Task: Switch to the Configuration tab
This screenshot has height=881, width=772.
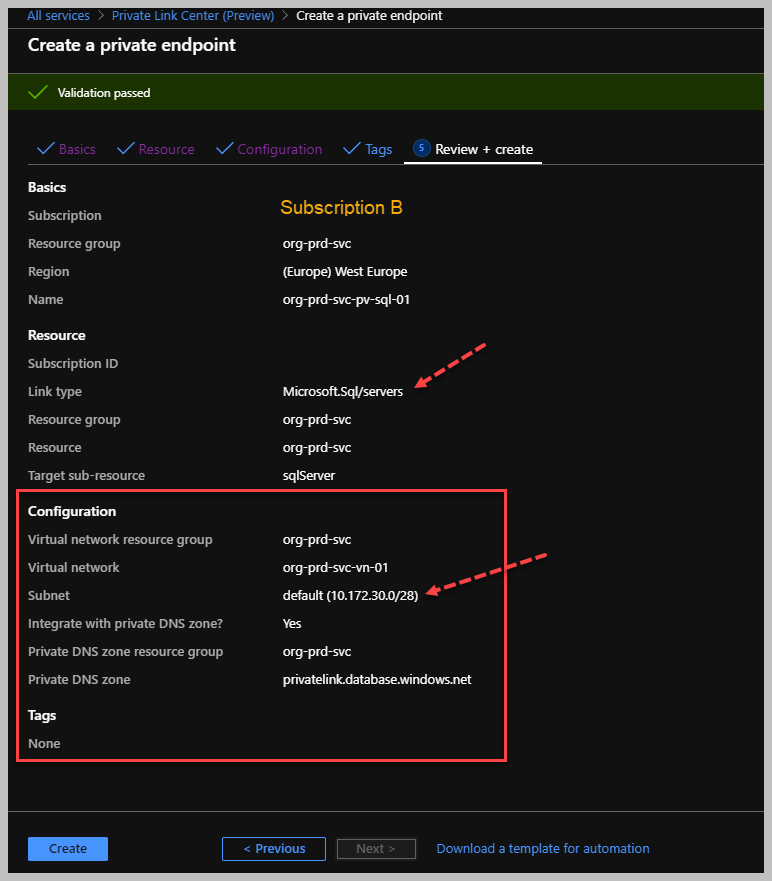Action: pos(280,149)
